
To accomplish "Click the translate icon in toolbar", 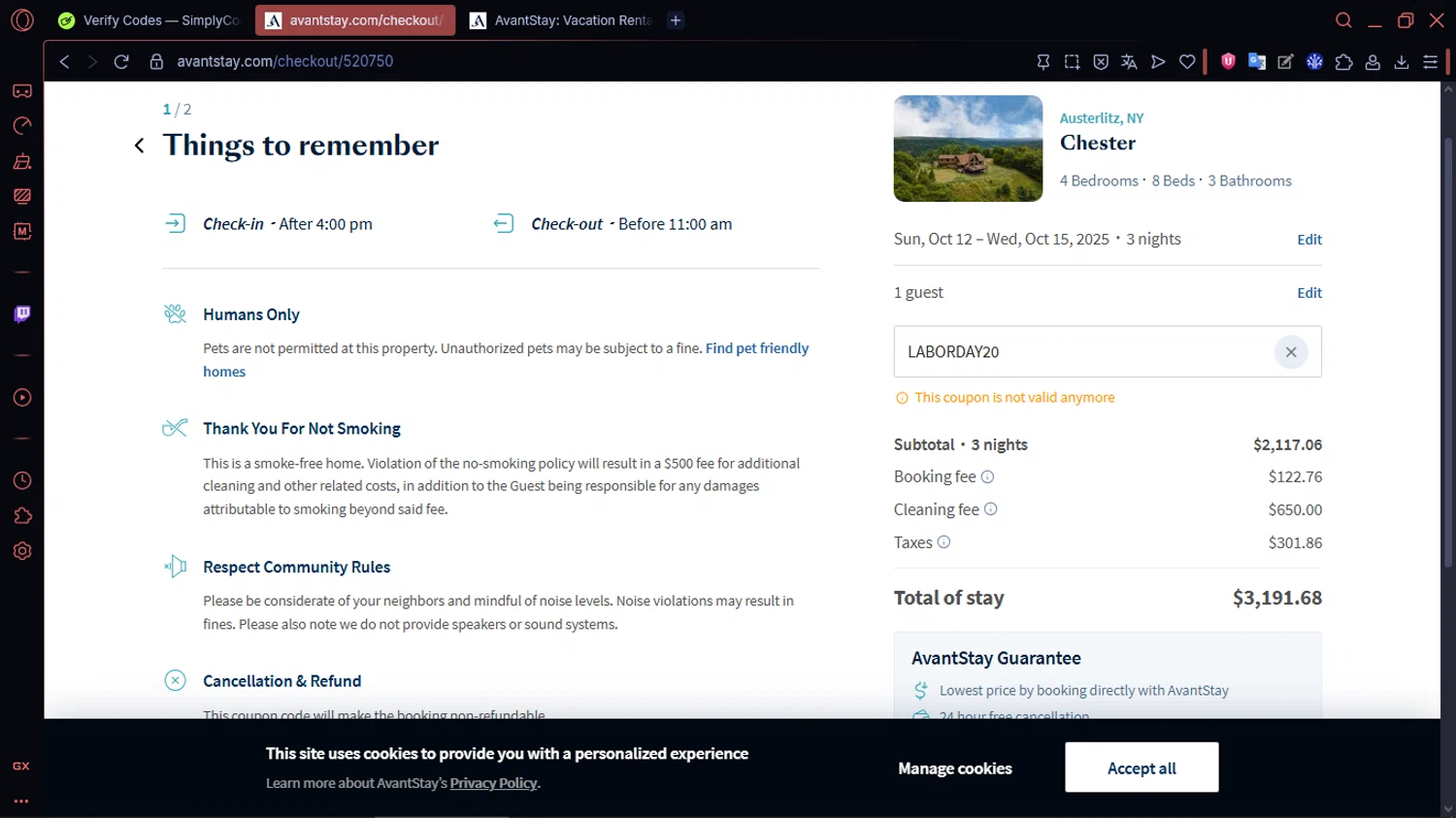I will 1129,61.
